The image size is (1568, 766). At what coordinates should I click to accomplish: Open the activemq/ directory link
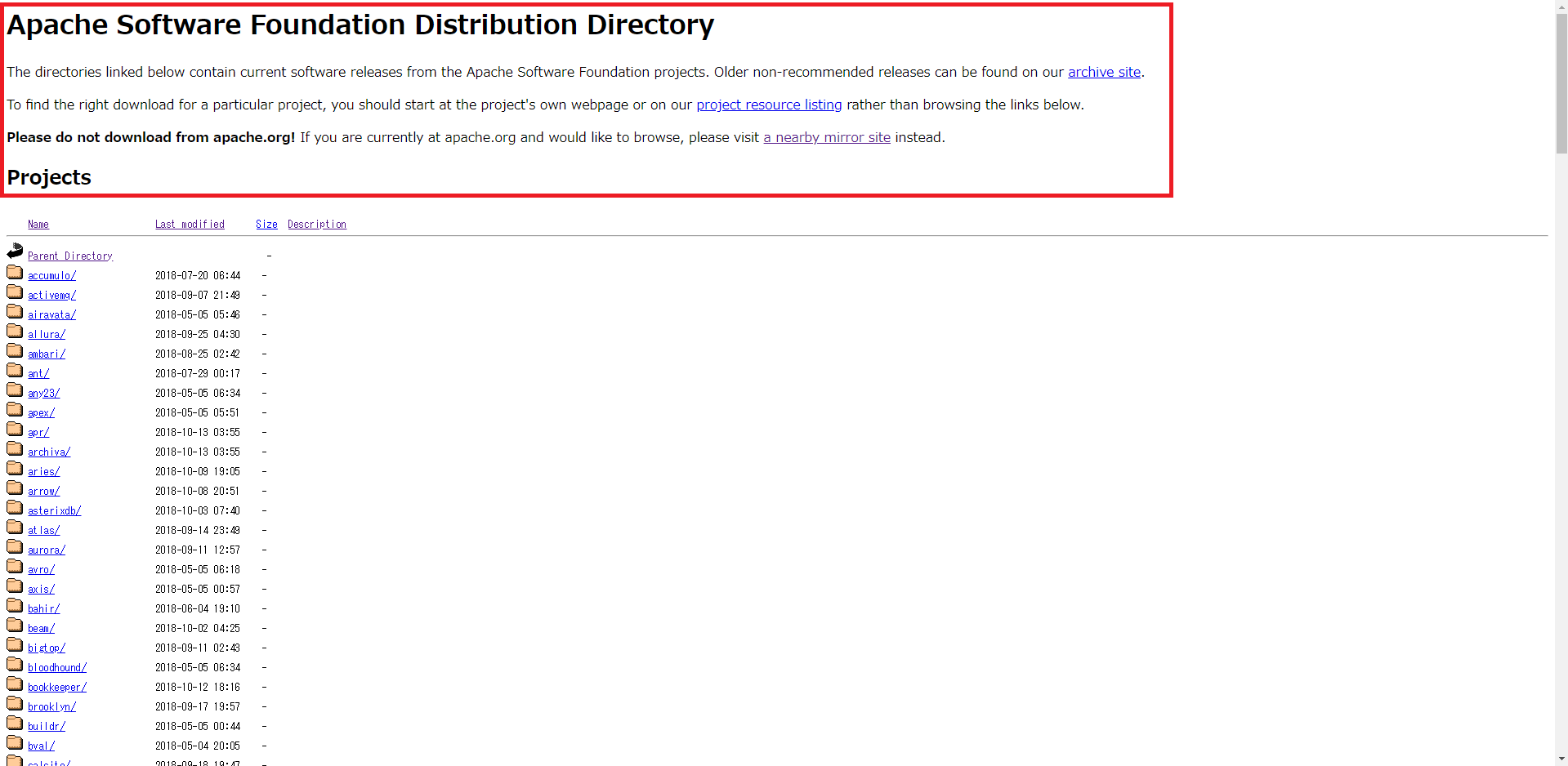click(x=51, y=296)
